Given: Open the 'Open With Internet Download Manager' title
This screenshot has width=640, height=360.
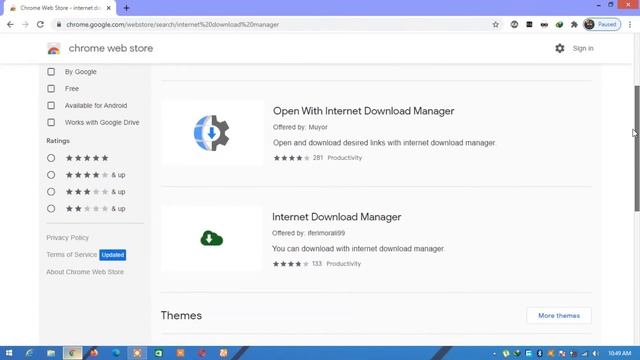Looking at the screenshot, I should pos(363,111).
